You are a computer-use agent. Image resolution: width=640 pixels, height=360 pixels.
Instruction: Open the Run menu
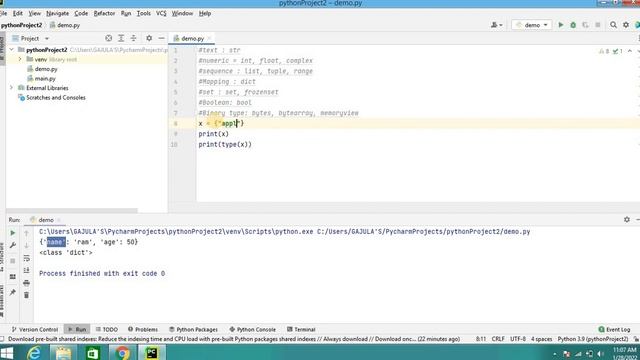126,13
